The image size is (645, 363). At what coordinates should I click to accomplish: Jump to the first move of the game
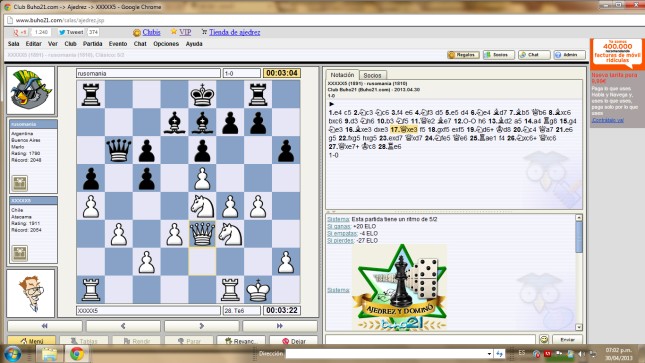click(44, 326)
